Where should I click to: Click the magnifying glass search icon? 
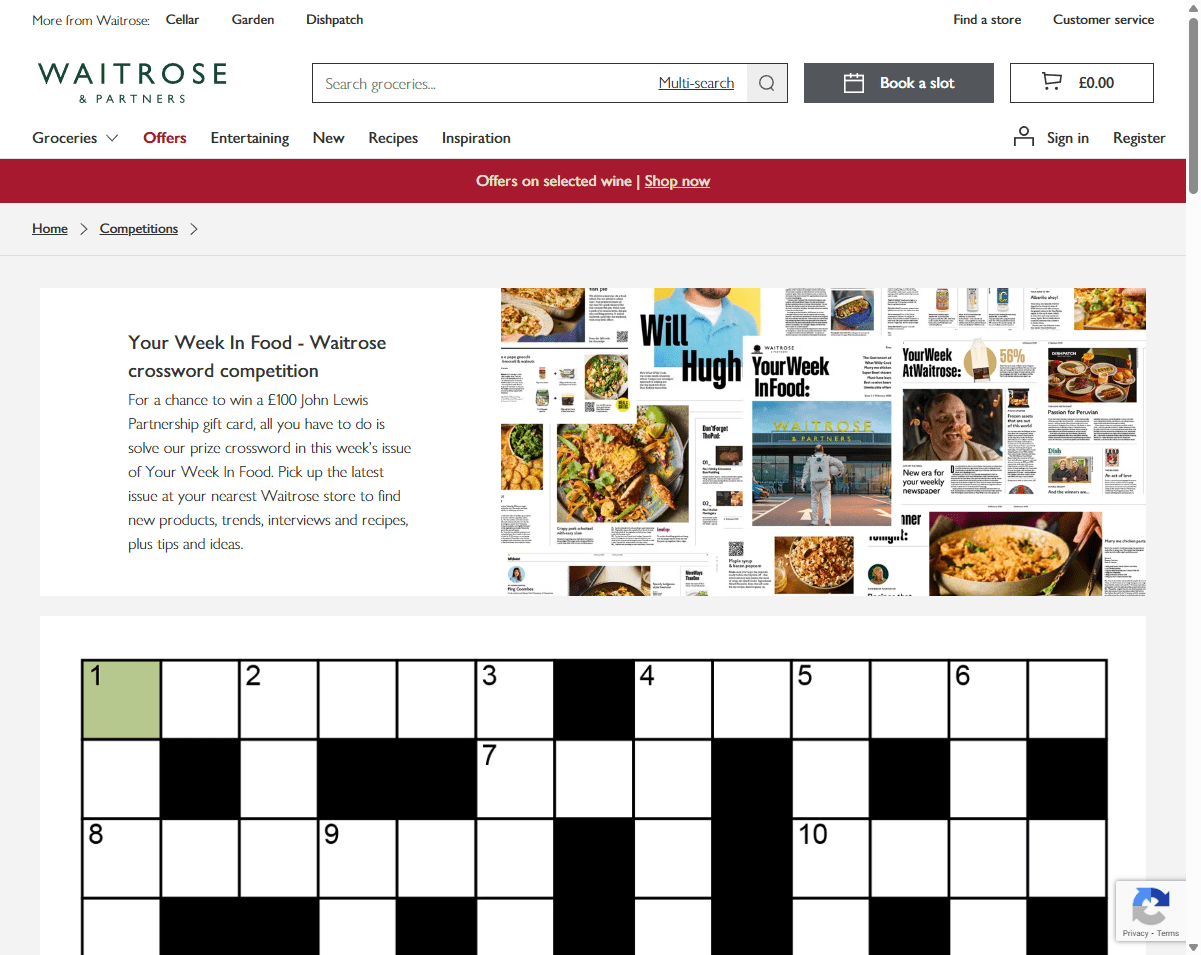click(x=767, y=83)
